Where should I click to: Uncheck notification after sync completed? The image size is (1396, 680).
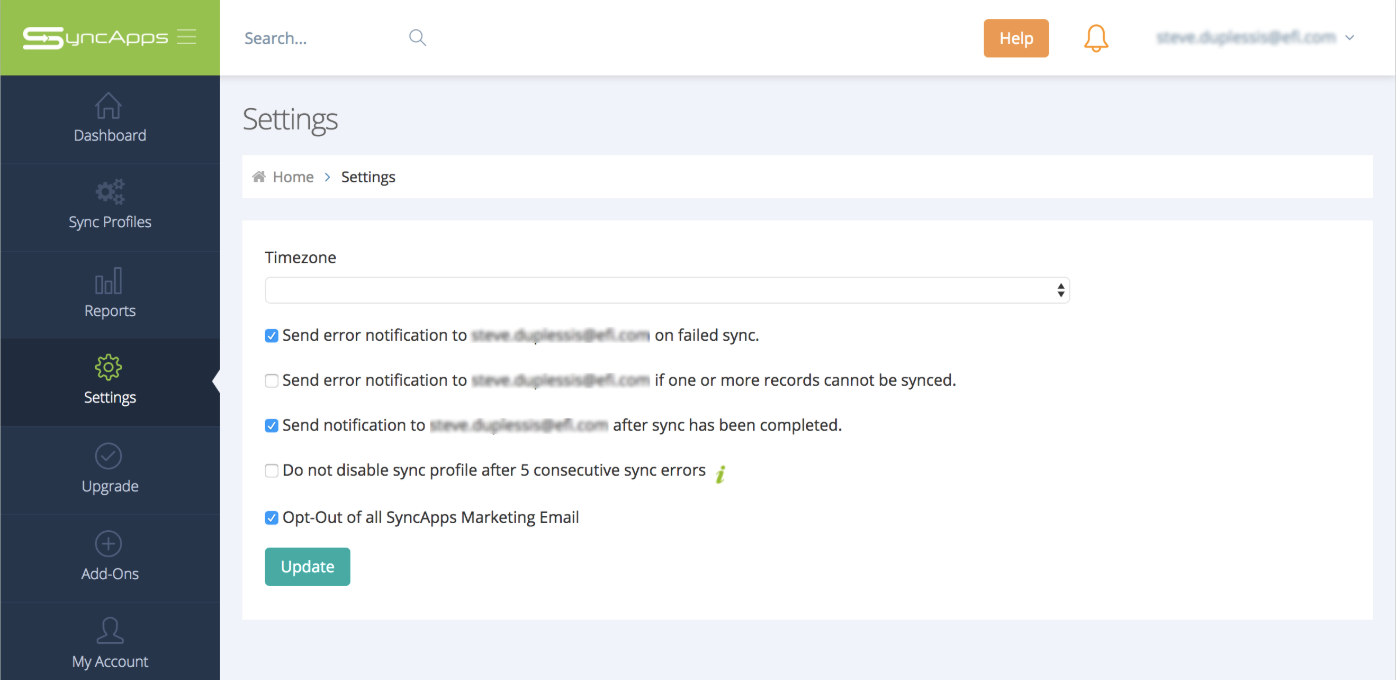tap(271, 426)
